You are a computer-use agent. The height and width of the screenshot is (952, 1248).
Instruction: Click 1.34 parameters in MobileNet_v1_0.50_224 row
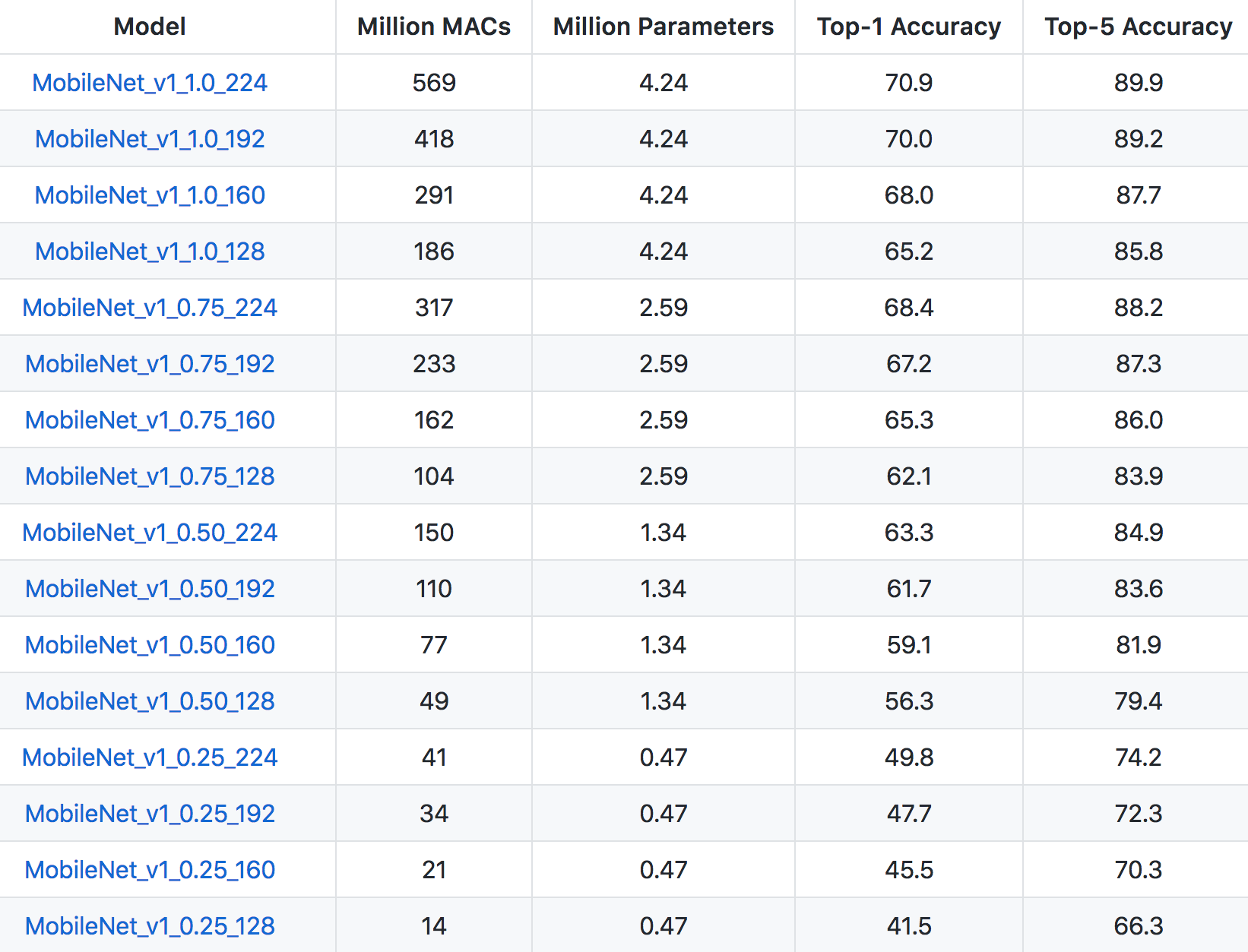point(664,533)
